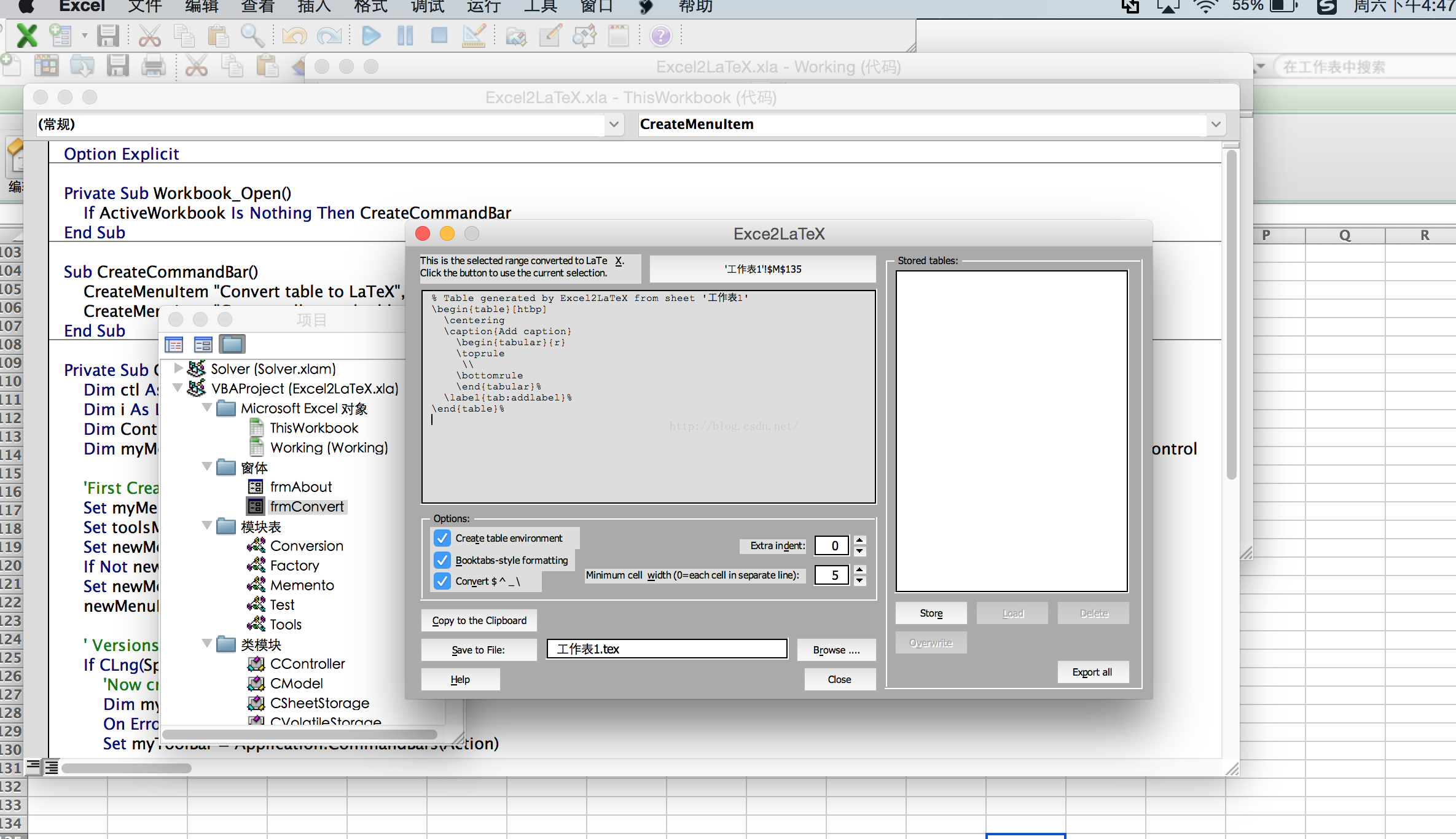This screenshot has height=839, width=1456.
Task: Uncheck Create table environment
Action: tap(442, 538)
